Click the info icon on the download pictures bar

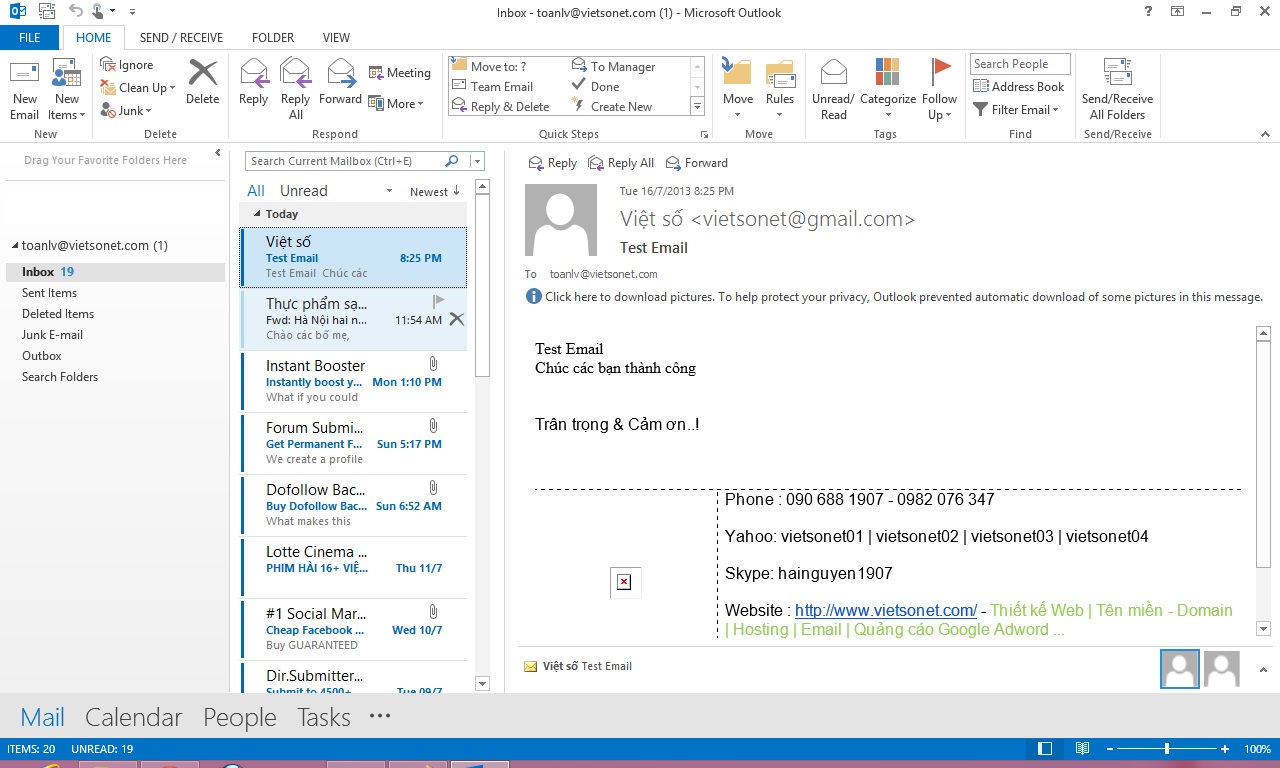(x=534, y=296)
